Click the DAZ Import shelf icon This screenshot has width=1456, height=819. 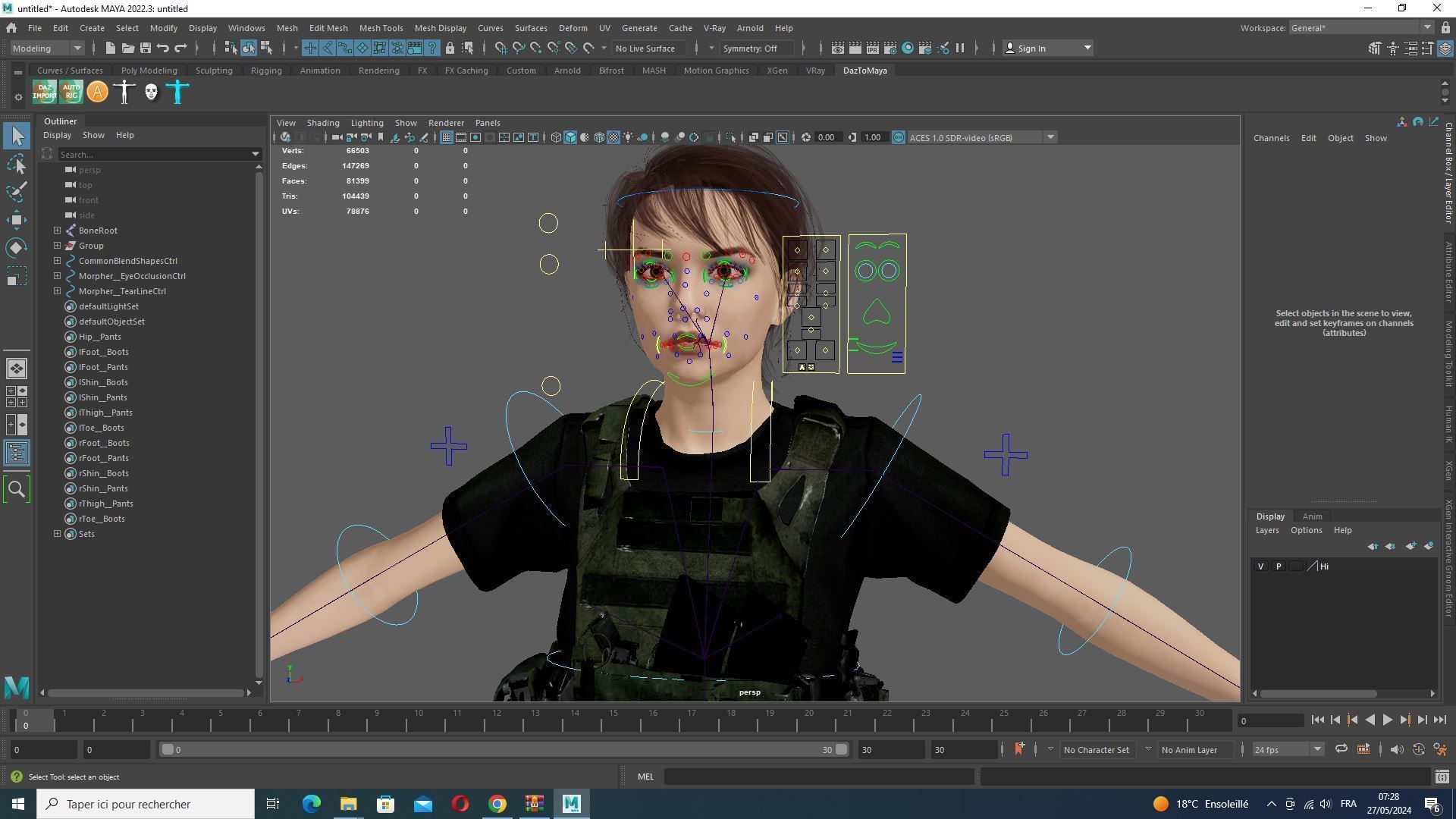(x=44, y=93)
